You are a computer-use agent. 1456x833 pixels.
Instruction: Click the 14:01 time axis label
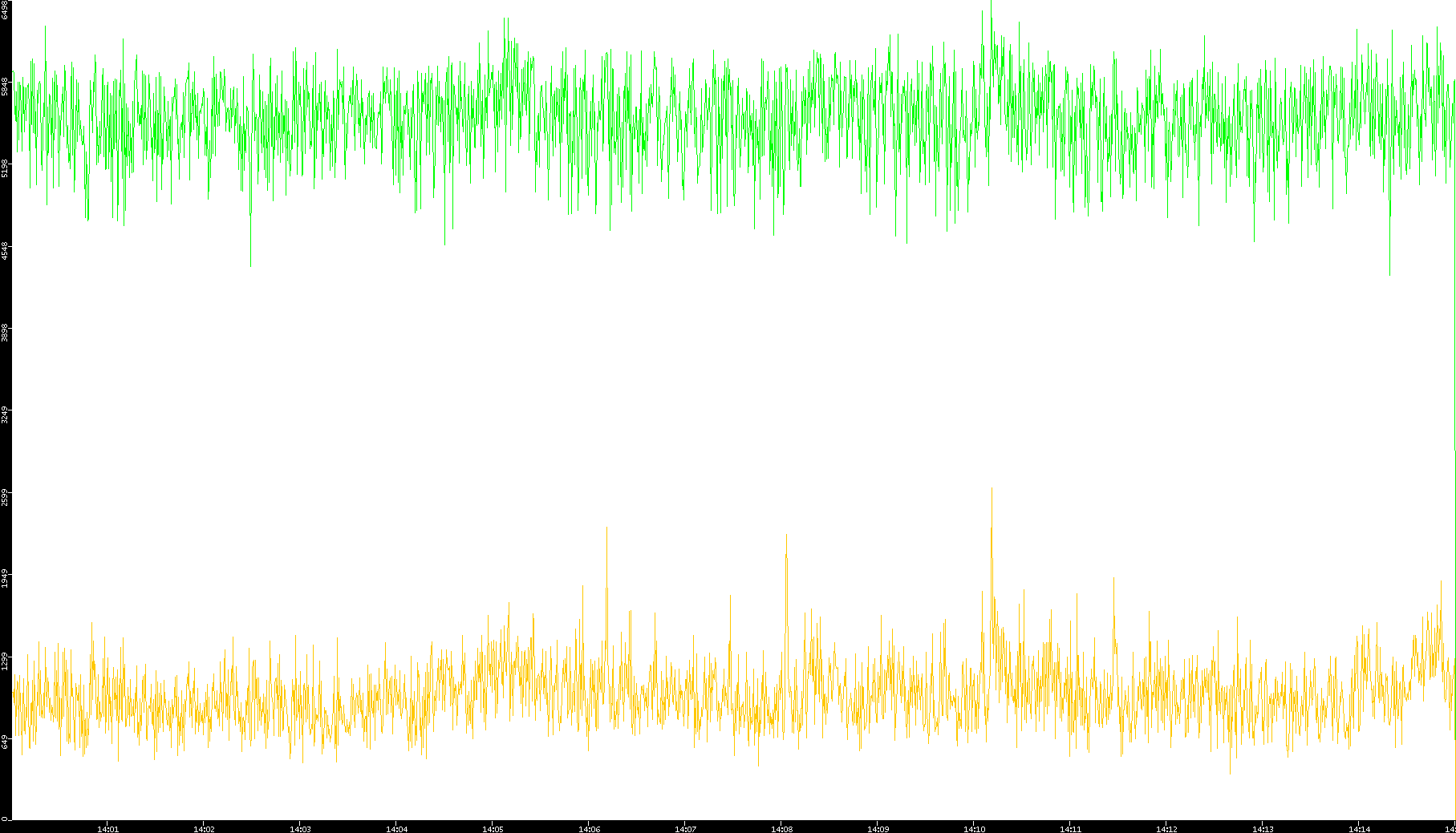(x=107, y=829)
